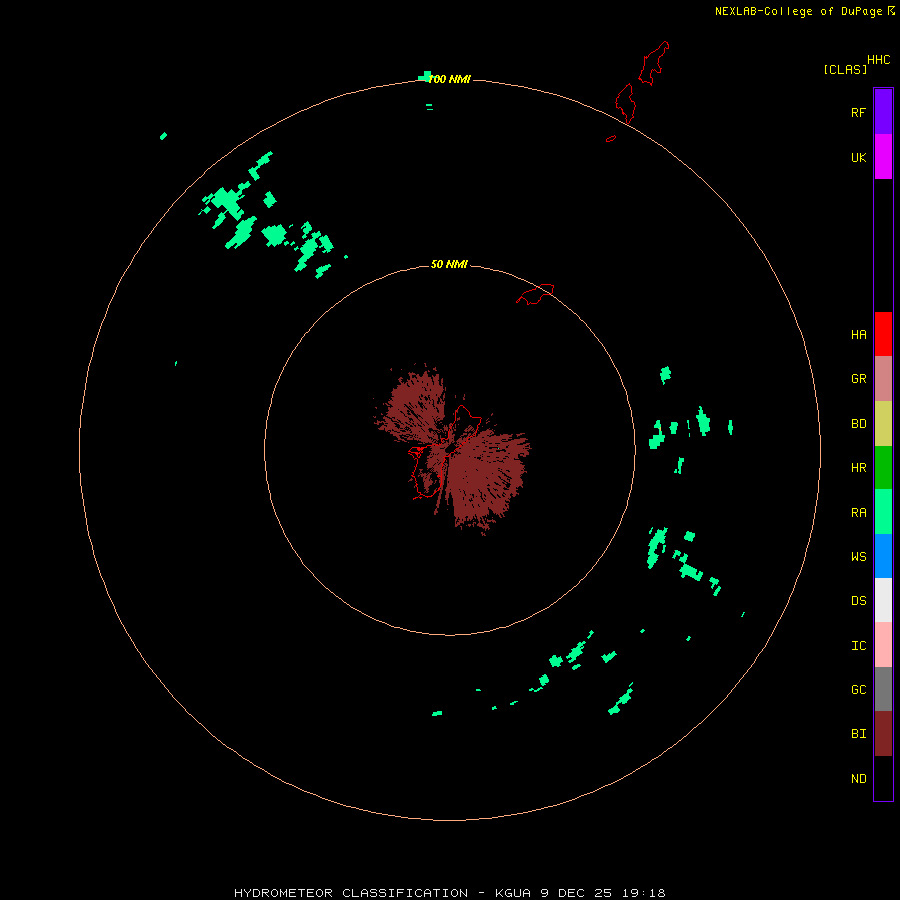Click the '9 DEC 25' date text

[577, 893]
